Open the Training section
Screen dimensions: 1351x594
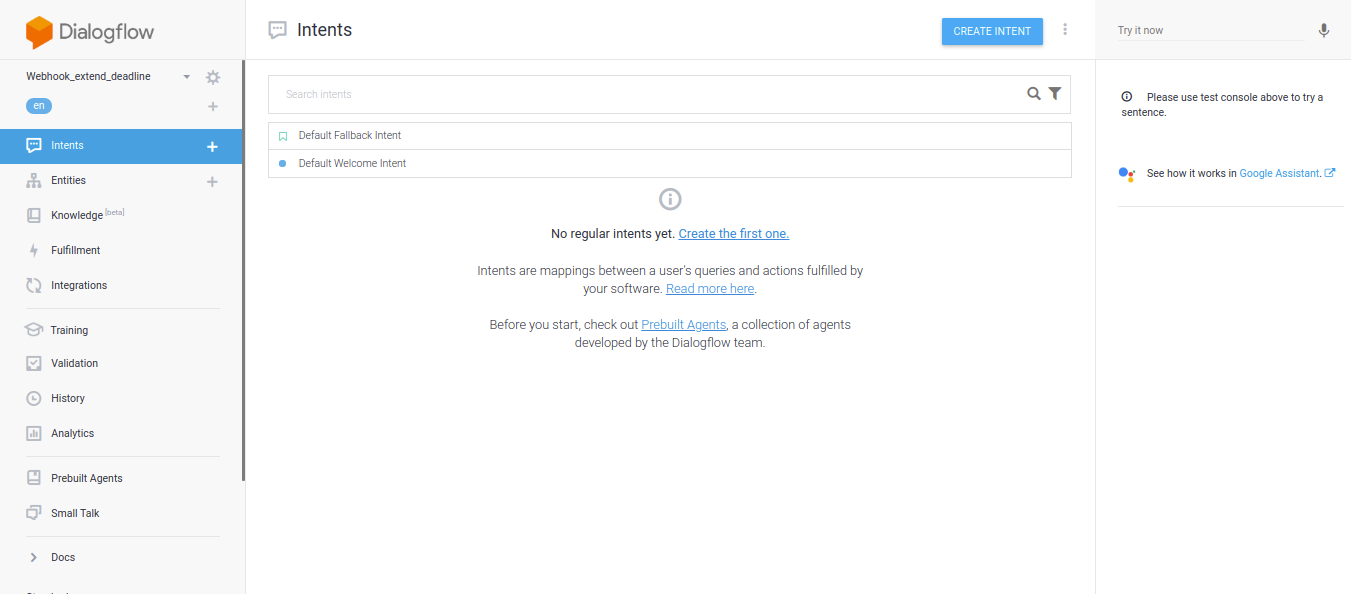(69, 330)
